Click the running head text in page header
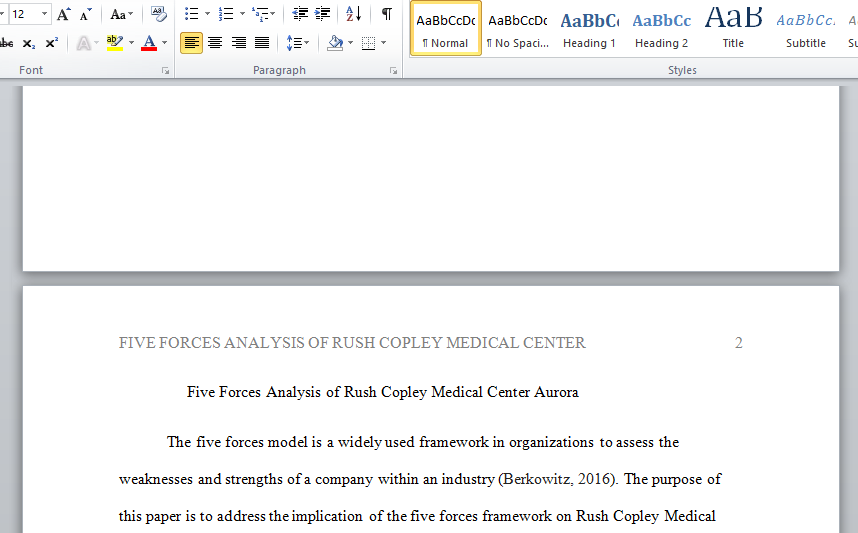This screenshot has width=858, height=533. [x=352, y=343]
